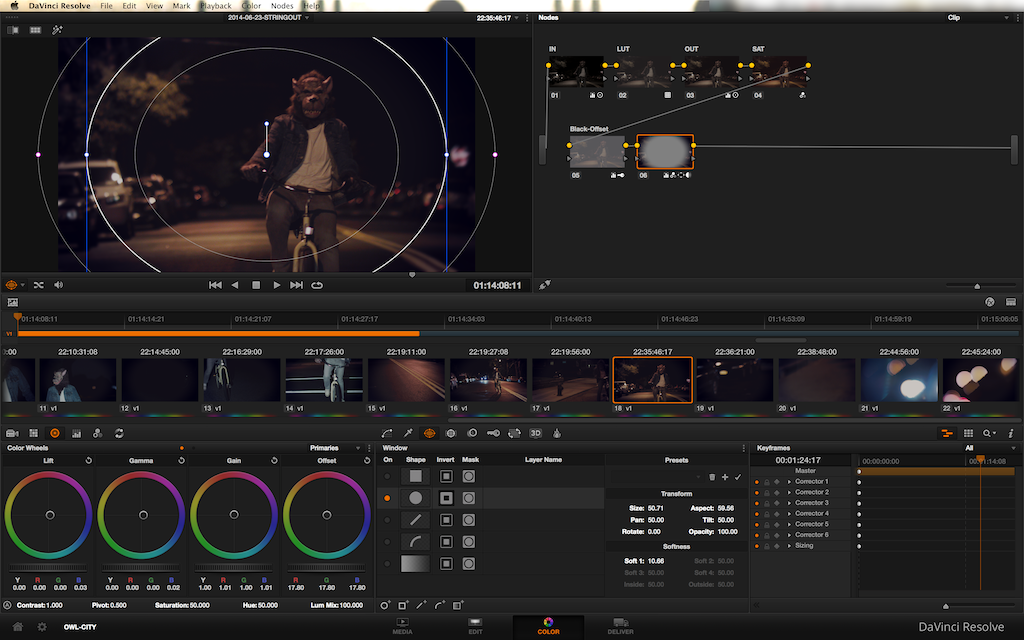Image resolution: width=1024 pixels, height=640 pixels.
Task: Open the RGB Mixer palette icon
Action: tap(76, 433)
